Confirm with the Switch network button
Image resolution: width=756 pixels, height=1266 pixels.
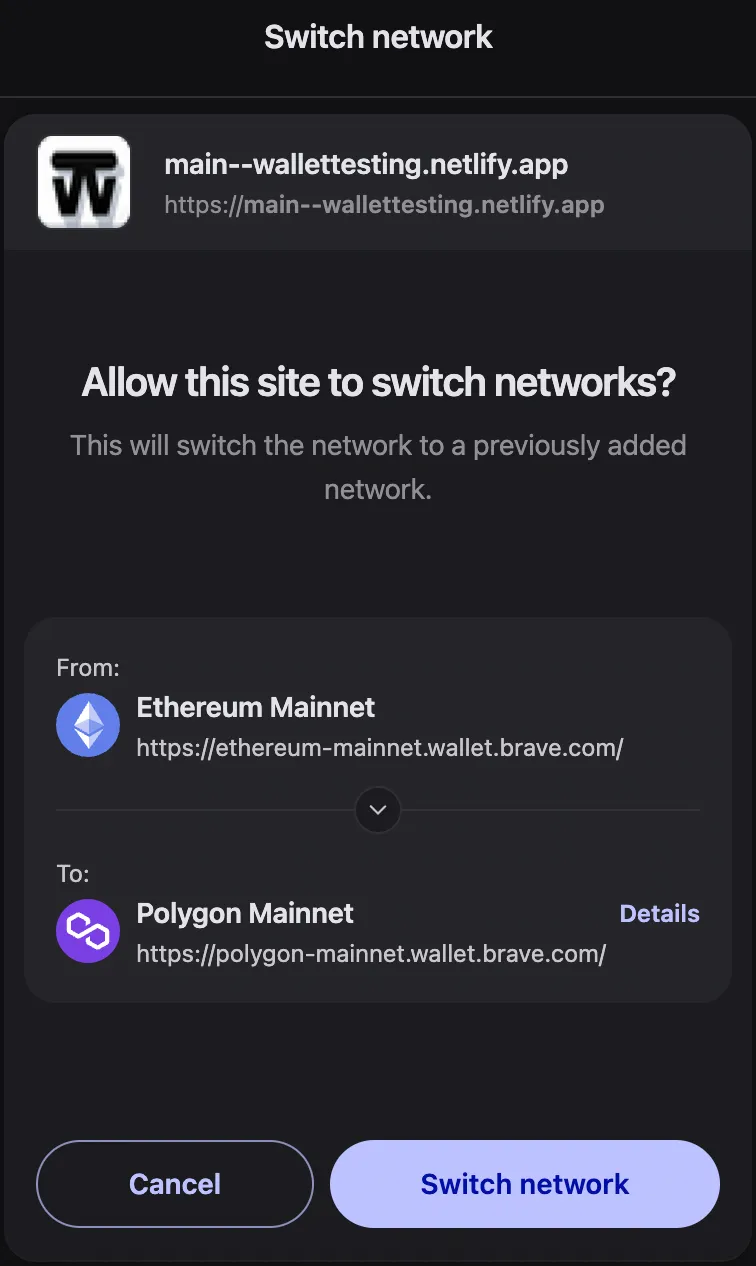[x=523, y=1183]
